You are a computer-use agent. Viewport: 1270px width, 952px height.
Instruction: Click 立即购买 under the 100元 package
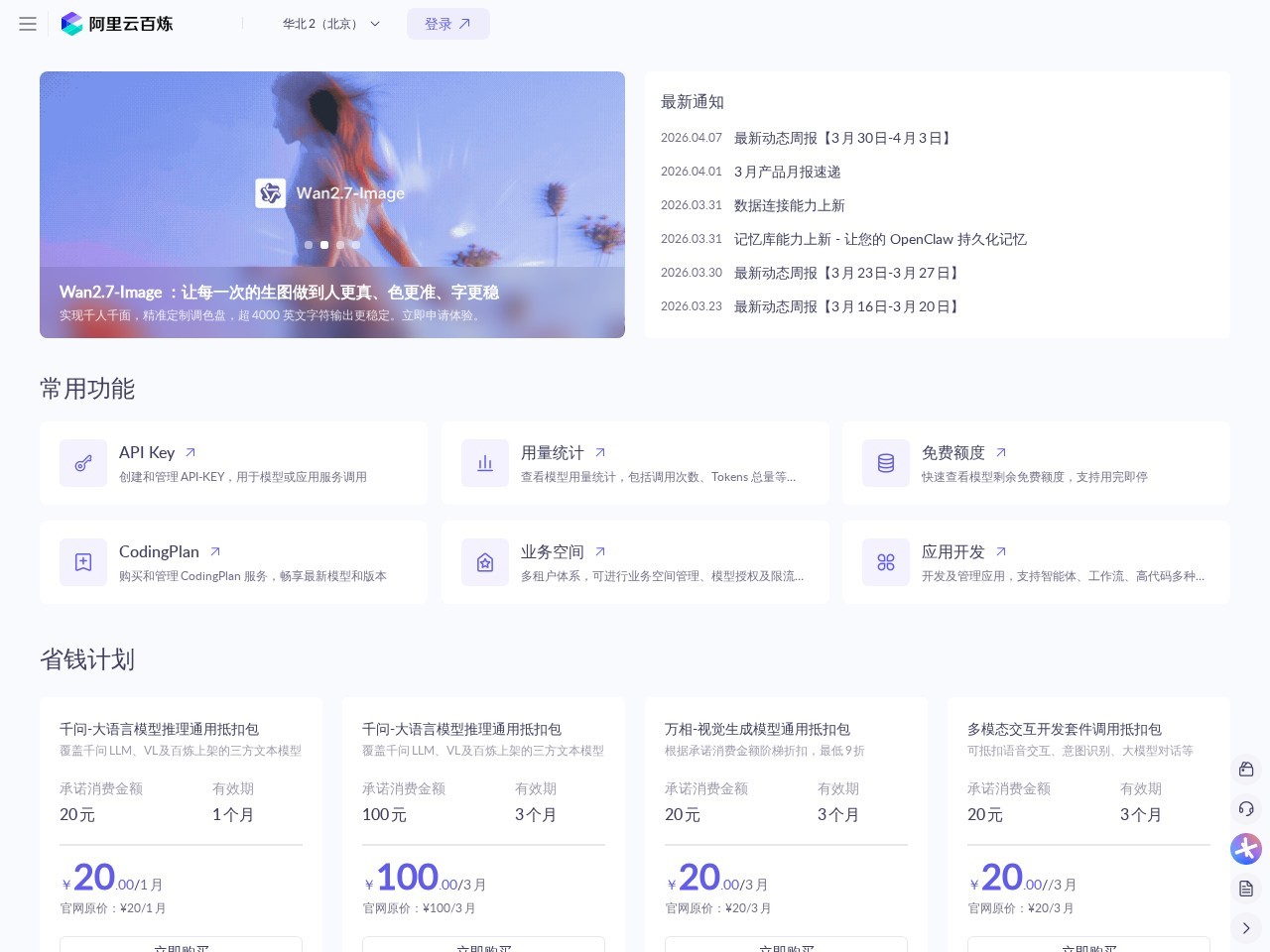coord(483,948)
